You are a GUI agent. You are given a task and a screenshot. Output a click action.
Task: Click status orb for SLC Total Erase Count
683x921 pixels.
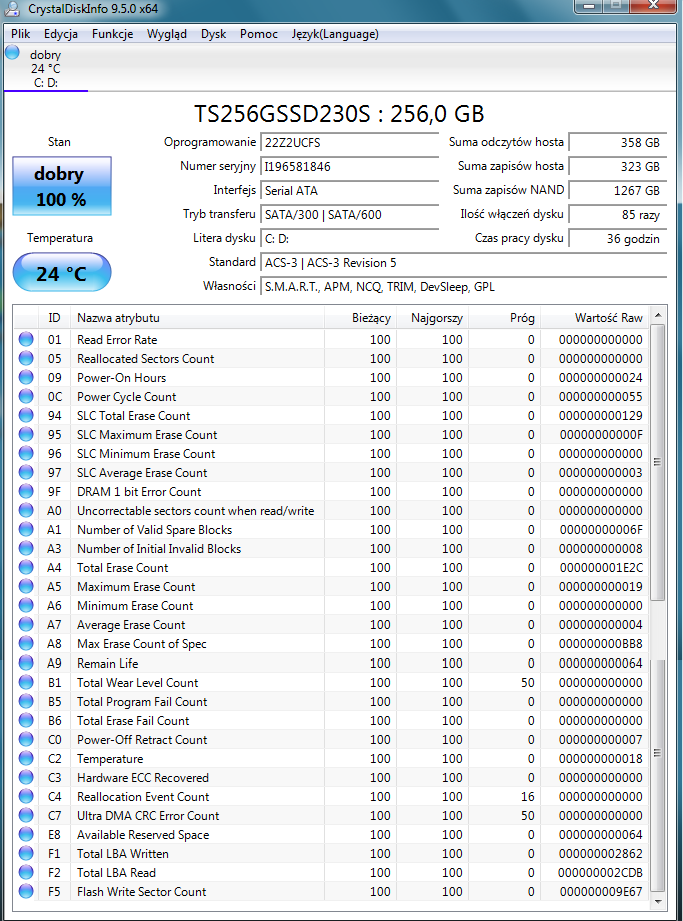[x=26, y=415]
